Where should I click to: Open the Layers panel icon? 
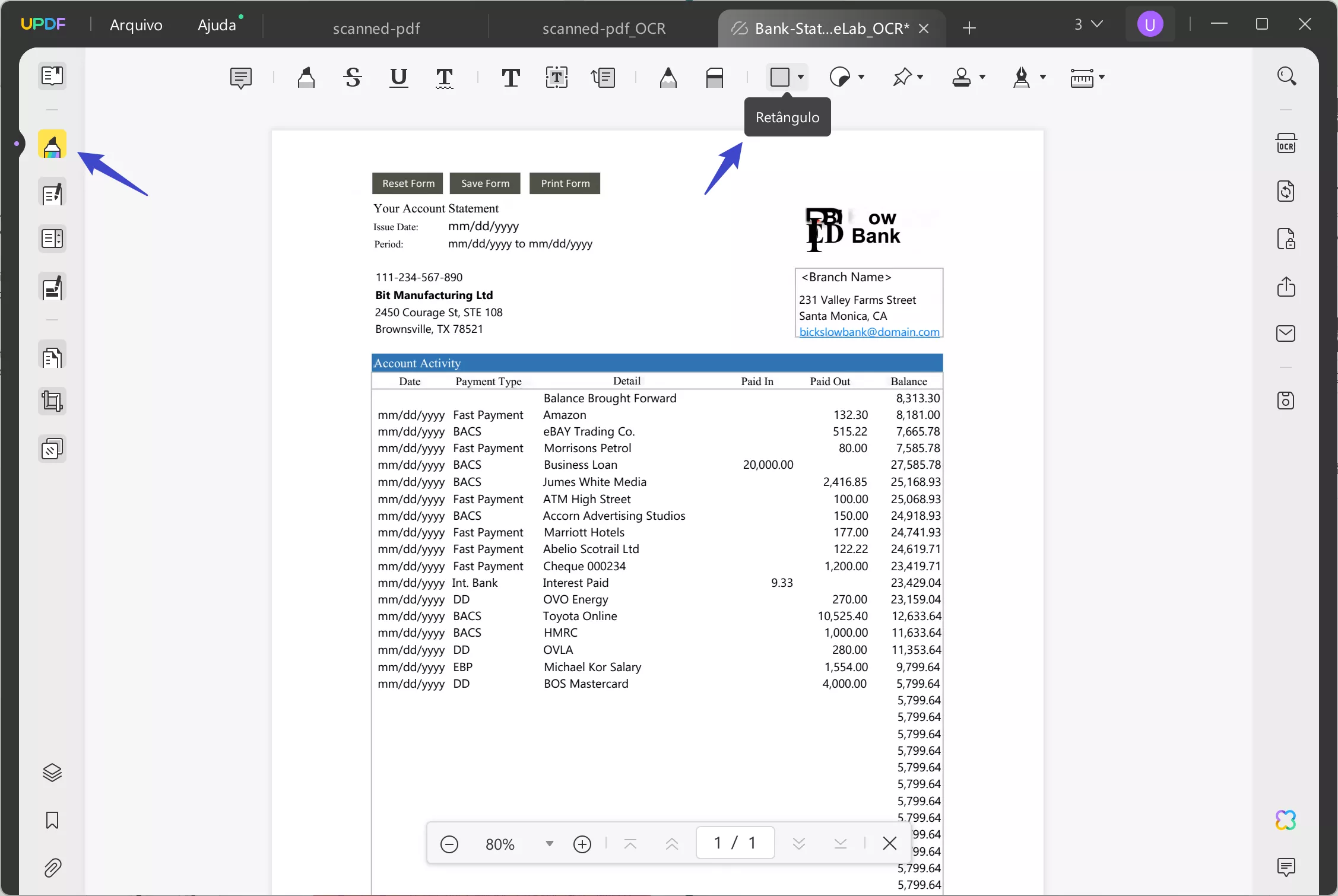pos(52,773)
